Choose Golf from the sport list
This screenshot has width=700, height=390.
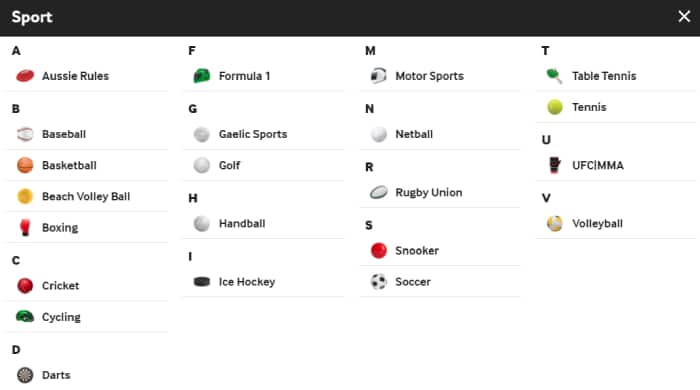263,165
